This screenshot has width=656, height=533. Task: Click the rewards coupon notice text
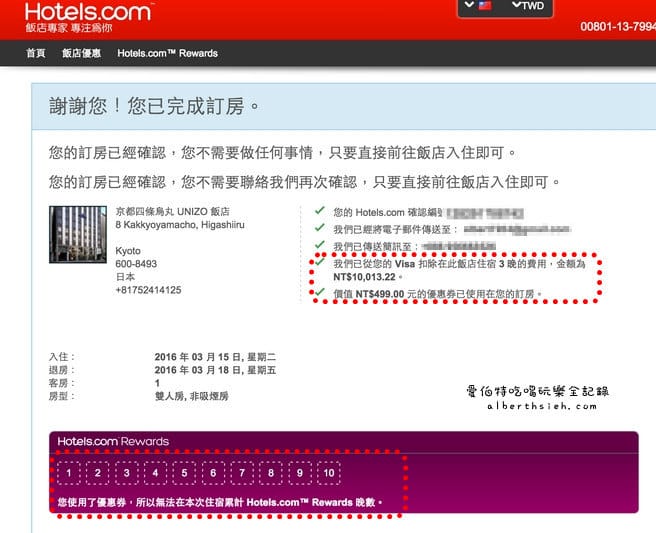tap(220, 502)
